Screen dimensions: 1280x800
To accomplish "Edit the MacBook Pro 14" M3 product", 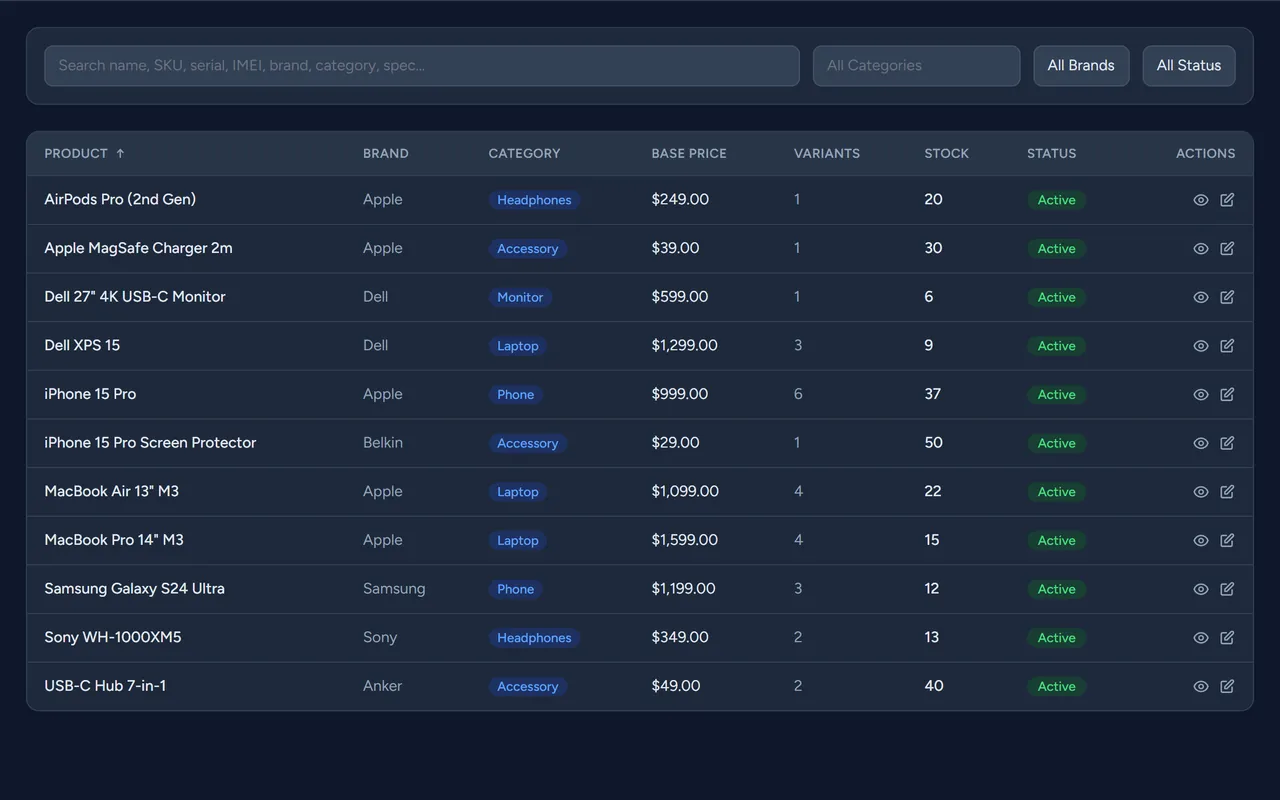I will (x=1227, y=541).
